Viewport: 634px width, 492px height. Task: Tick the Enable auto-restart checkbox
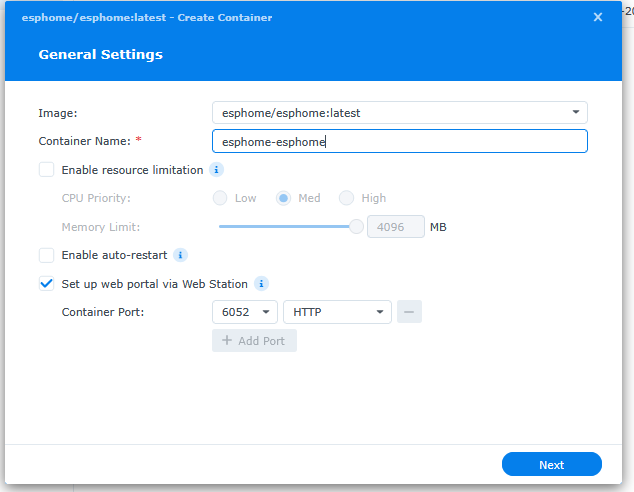pyautogui.click(x=46, y=255)
